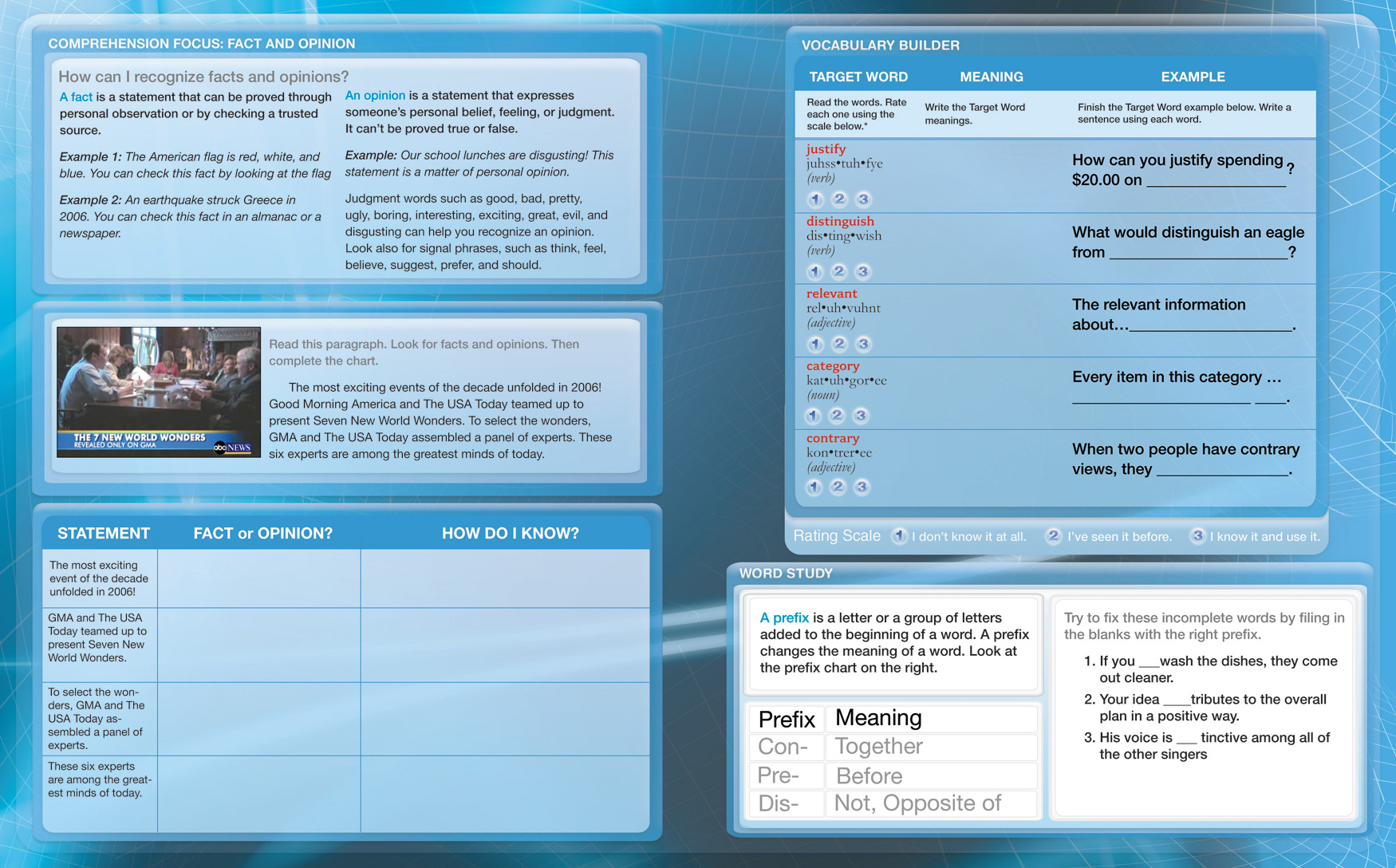This screenshot has height=868, width=1396.
Task: Click the 'Before' meaning cell
Action: coord(932,775)
